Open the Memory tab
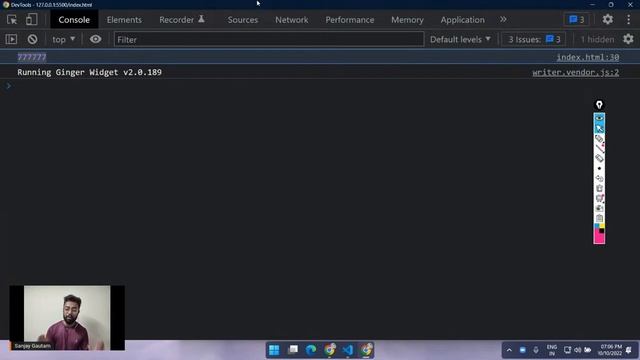 coord(407,20)
